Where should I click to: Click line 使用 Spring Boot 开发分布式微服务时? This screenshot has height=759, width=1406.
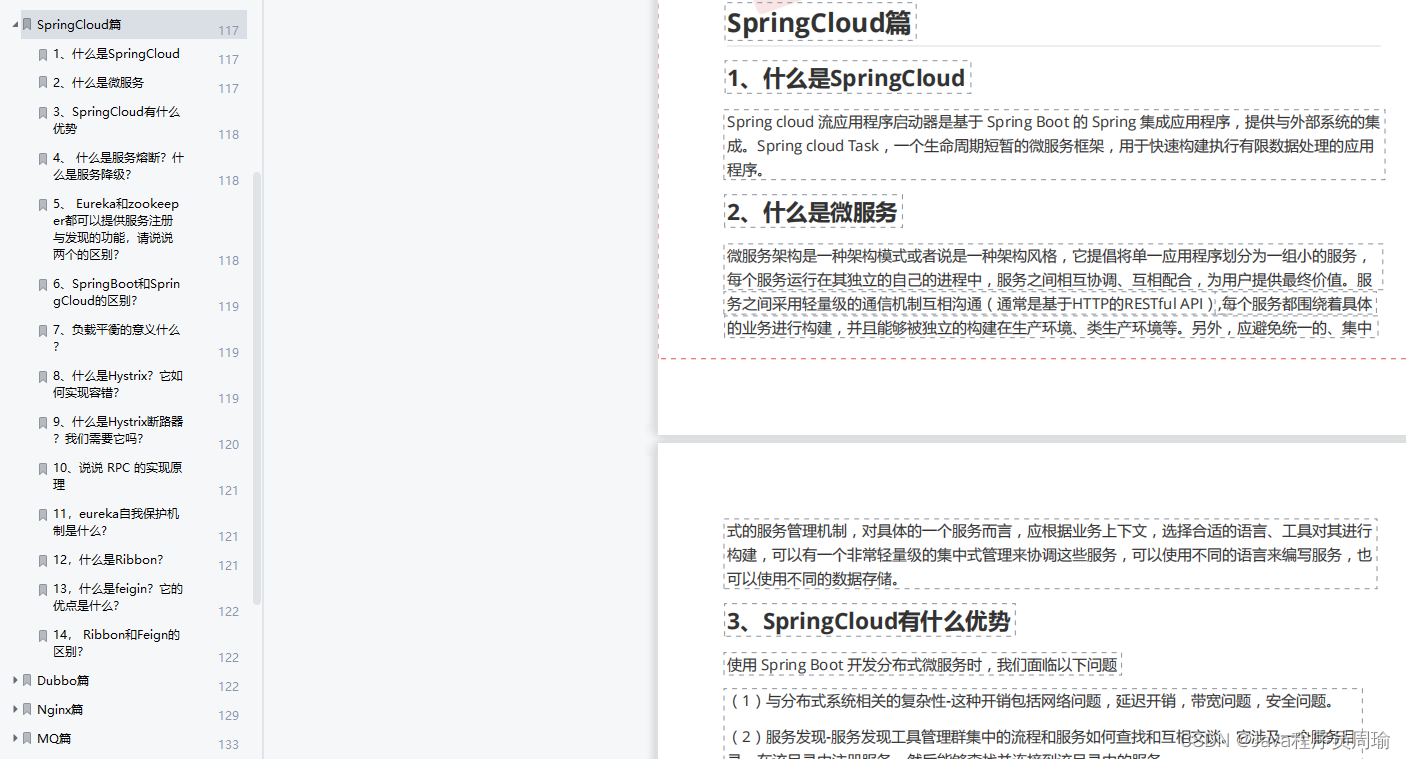(x=922, y=665)
